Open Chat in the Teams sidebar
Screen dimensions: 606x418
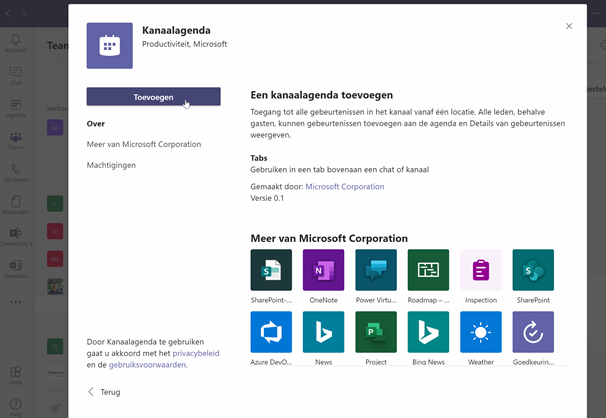[x=15, y=76]
